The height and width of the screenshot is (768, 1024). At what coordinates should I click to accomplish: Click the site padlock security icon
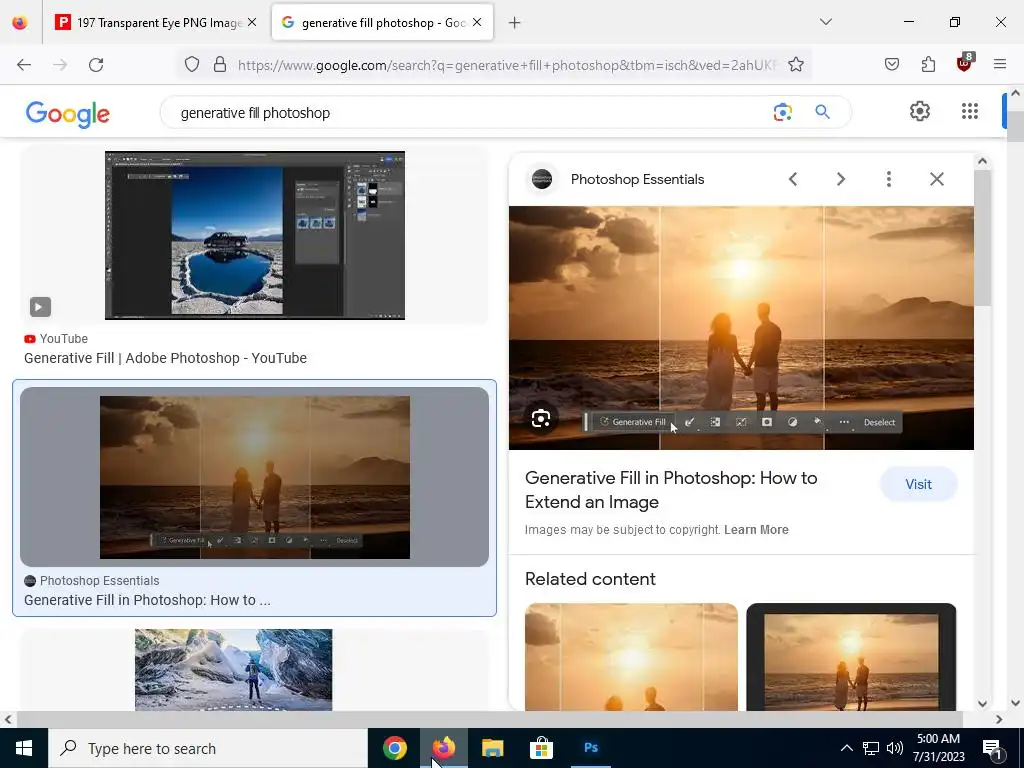coord(220,65)
